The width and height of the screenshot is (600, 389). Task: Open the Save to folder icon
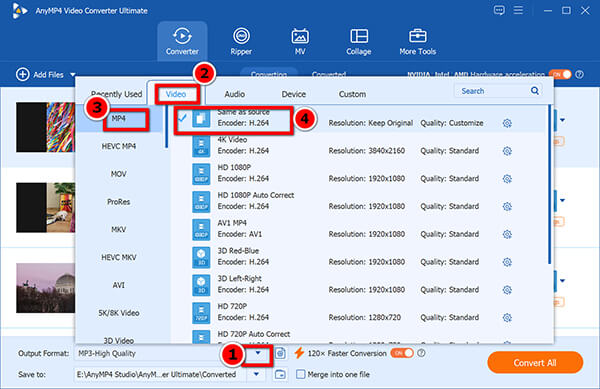coord(280,374)
